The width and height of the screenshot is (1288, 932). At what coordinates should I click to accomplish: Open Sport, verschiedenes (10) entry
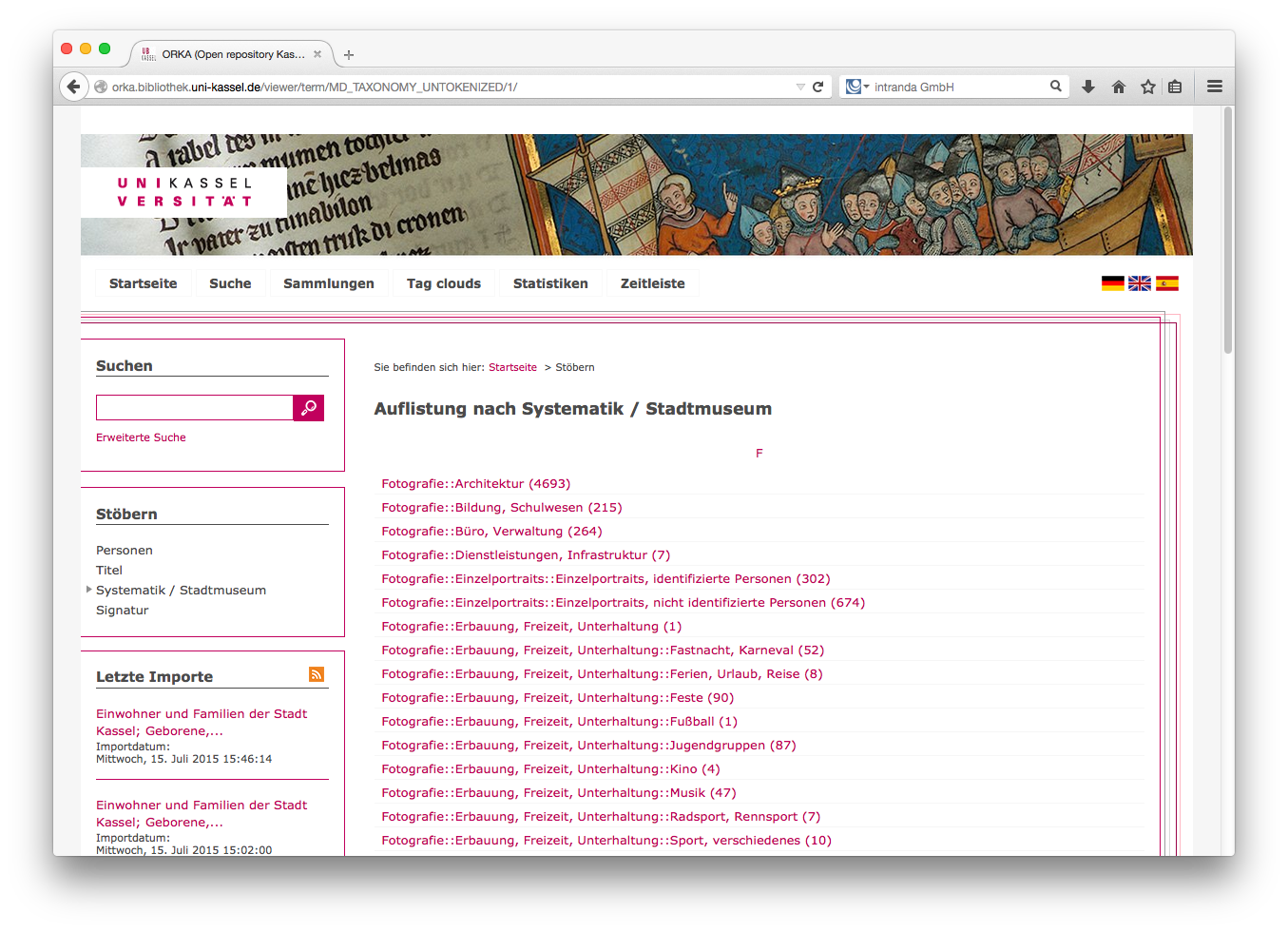pyautogui.click(x=606, y=841)
